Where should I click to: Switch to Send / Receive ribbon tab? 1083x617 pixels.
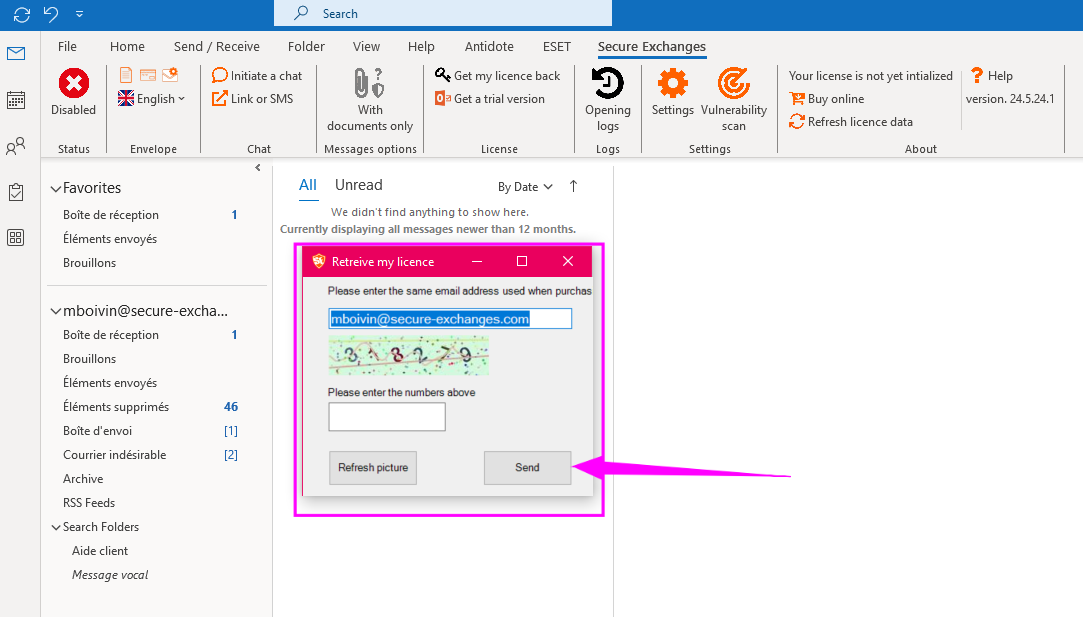pos(217,46)
